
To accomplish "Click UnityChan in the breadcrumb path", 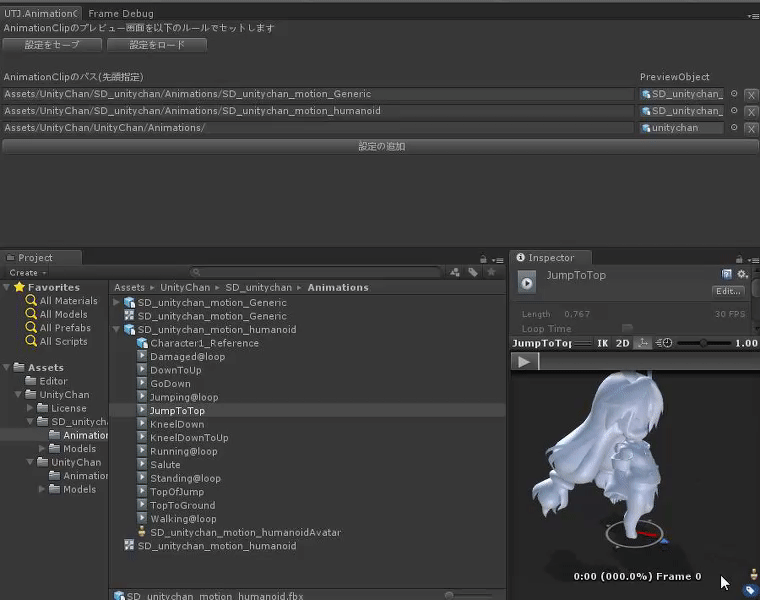I will click(x=185, y=288).
